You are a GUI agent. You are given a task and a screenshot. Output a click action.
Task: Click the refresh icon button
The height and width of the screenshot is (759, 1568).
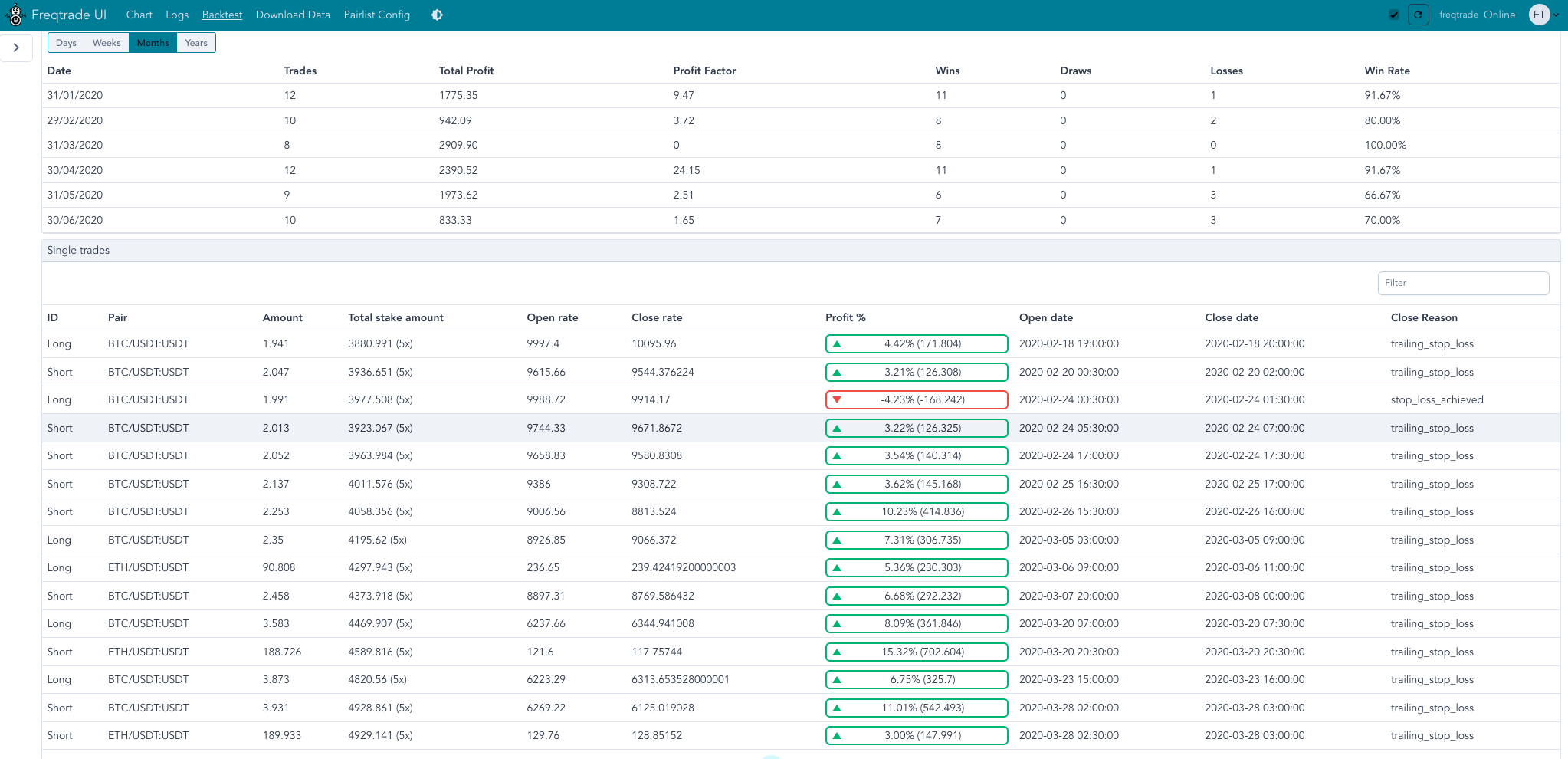click(x=1418, y=15)
